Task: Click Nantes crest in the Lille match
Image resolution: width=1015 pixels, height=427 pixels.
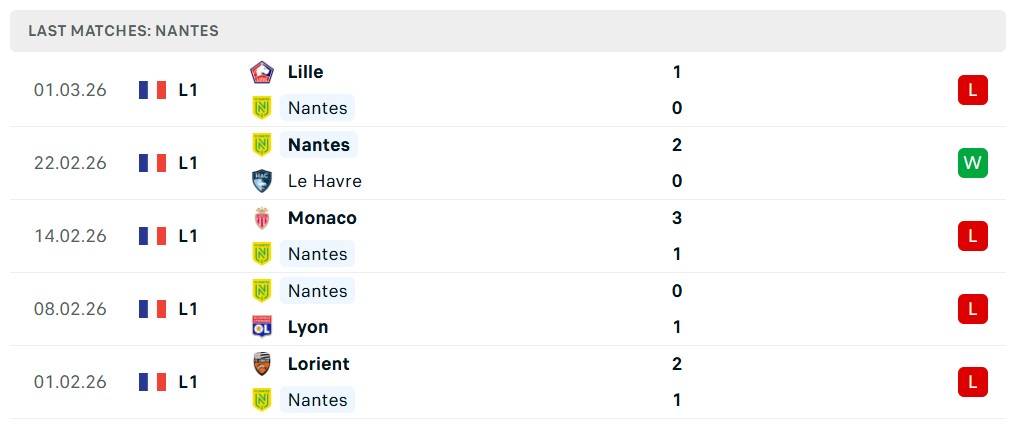Action: point(262,108)
